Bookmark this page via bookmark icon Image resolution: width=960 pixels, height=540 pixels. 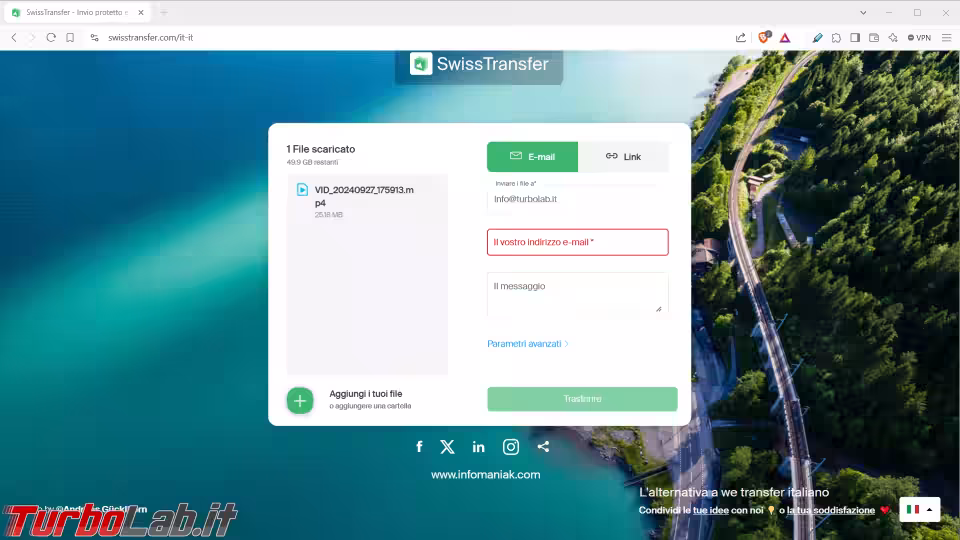(70, 37)
